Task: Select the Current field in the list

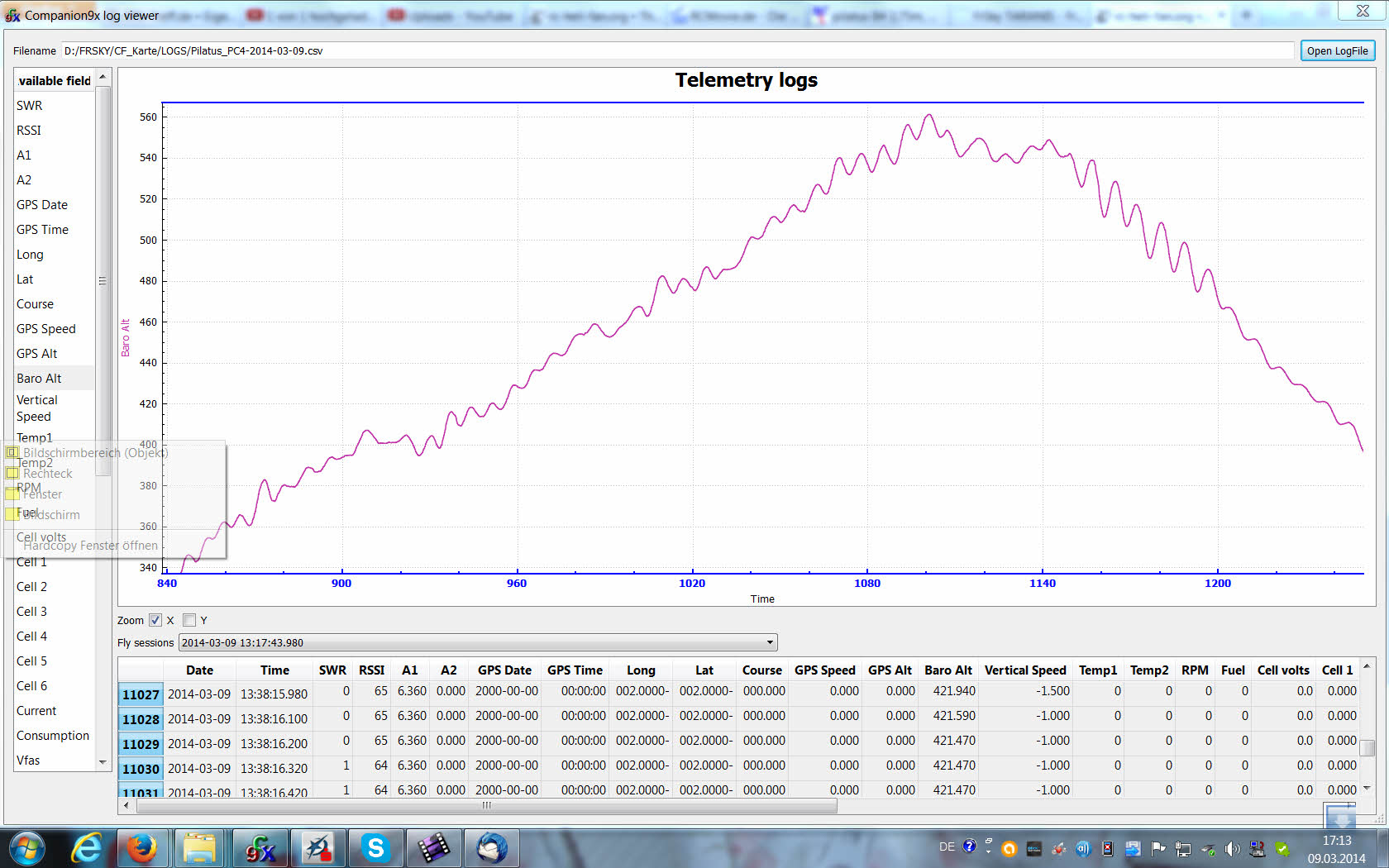Action: click(x=54, y=711)
